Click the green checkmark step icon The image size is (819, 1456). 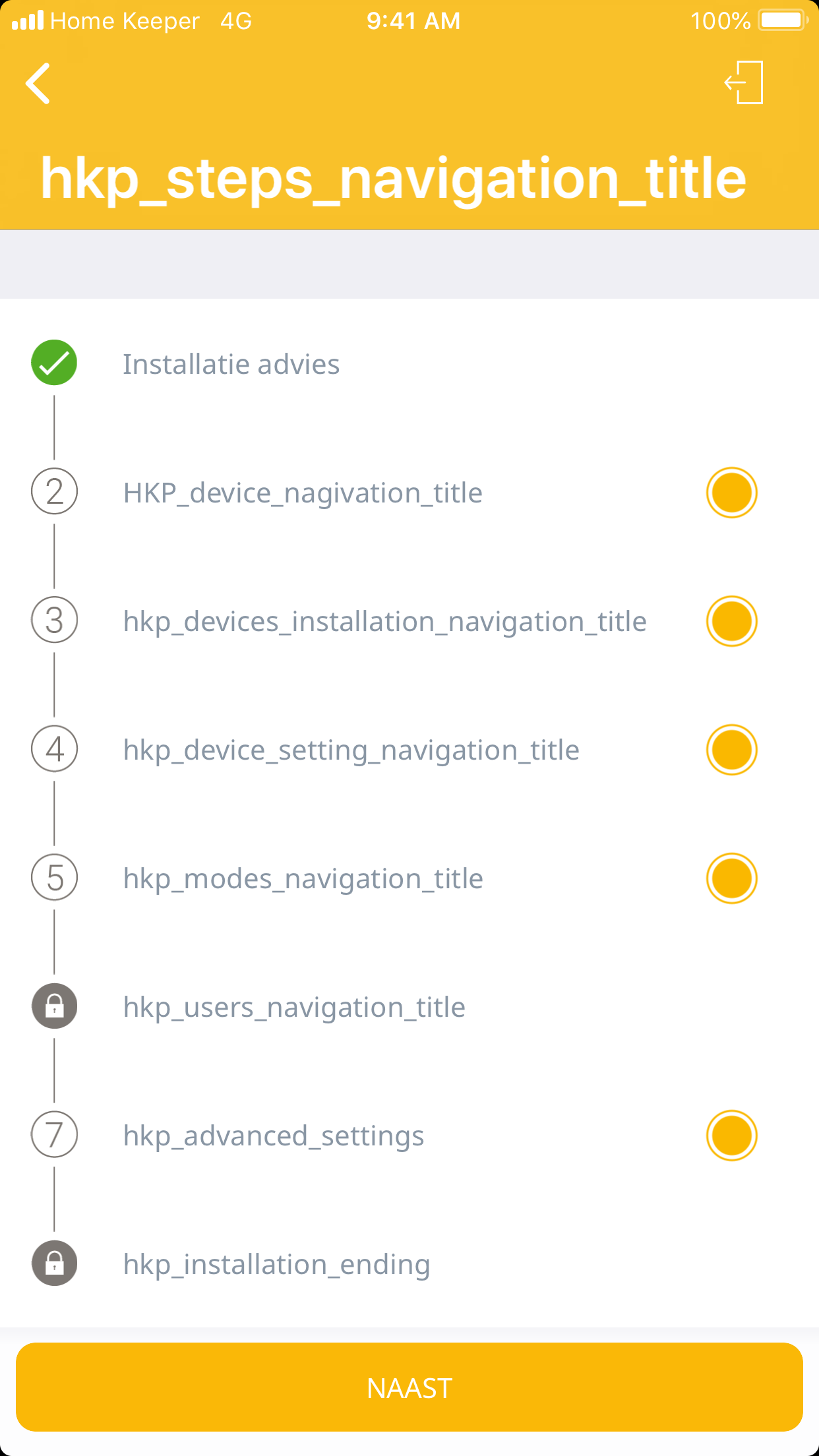[54, 363]
